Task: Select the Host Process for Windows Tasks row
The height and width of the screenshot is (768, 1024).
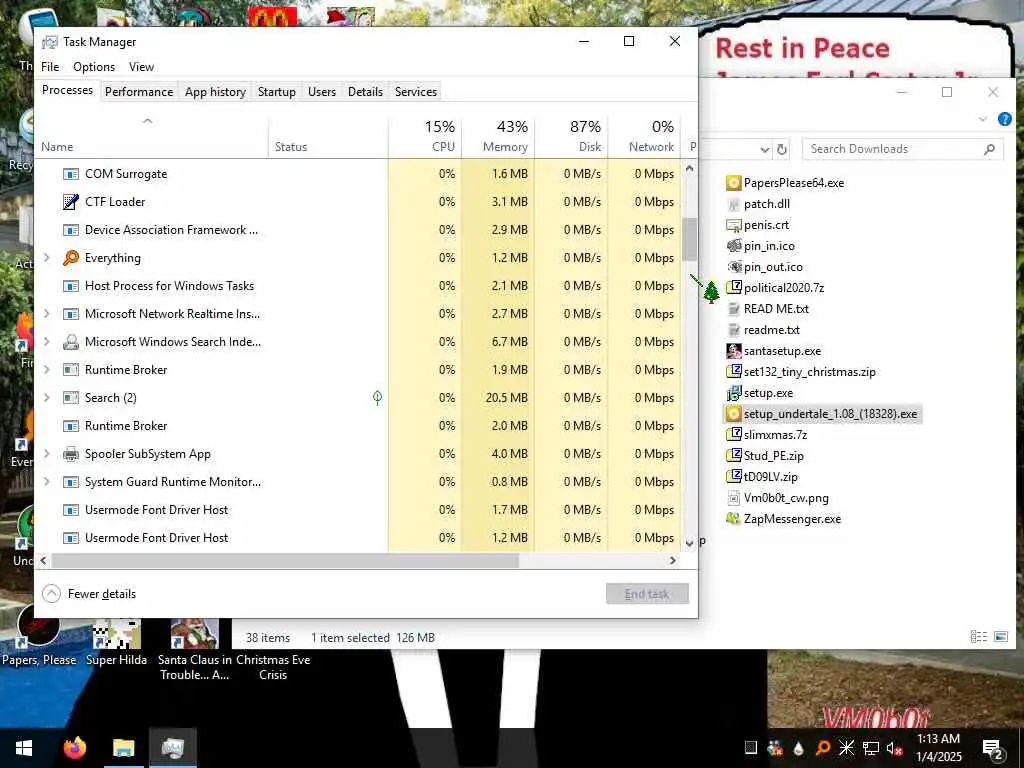Action: click(359, 286)
